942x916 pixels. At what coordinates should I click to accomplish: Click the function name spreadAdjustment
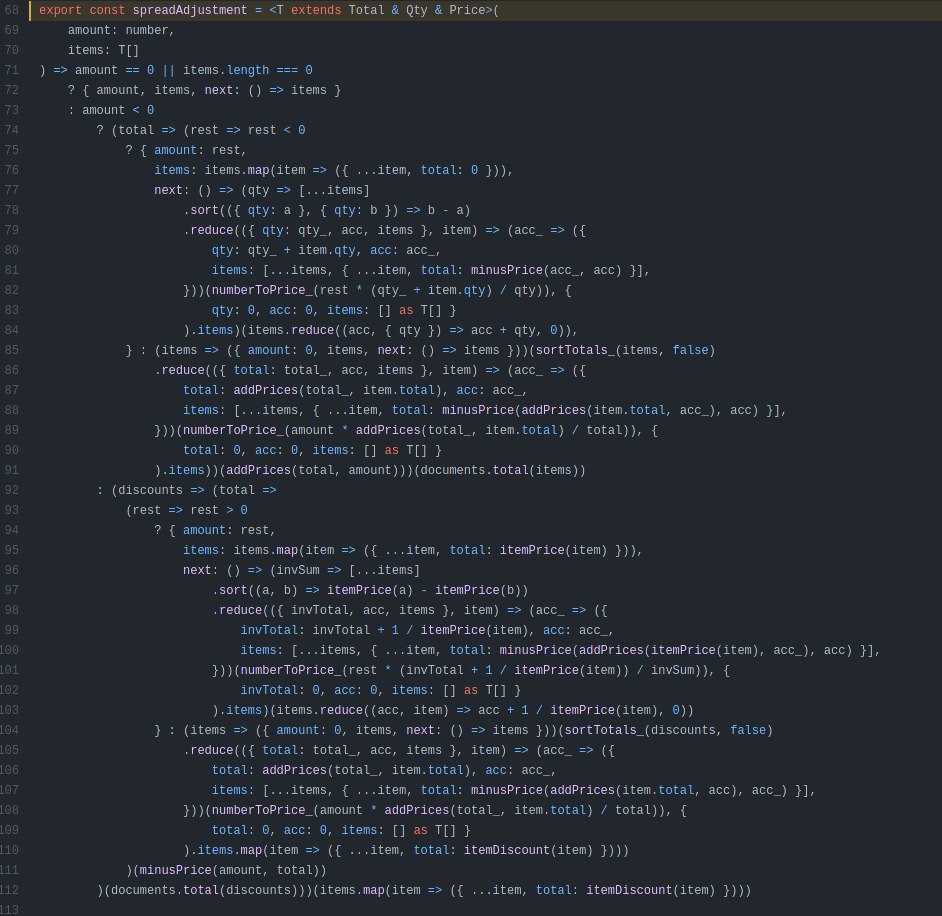pyautogui.click(x=190, y=10)
